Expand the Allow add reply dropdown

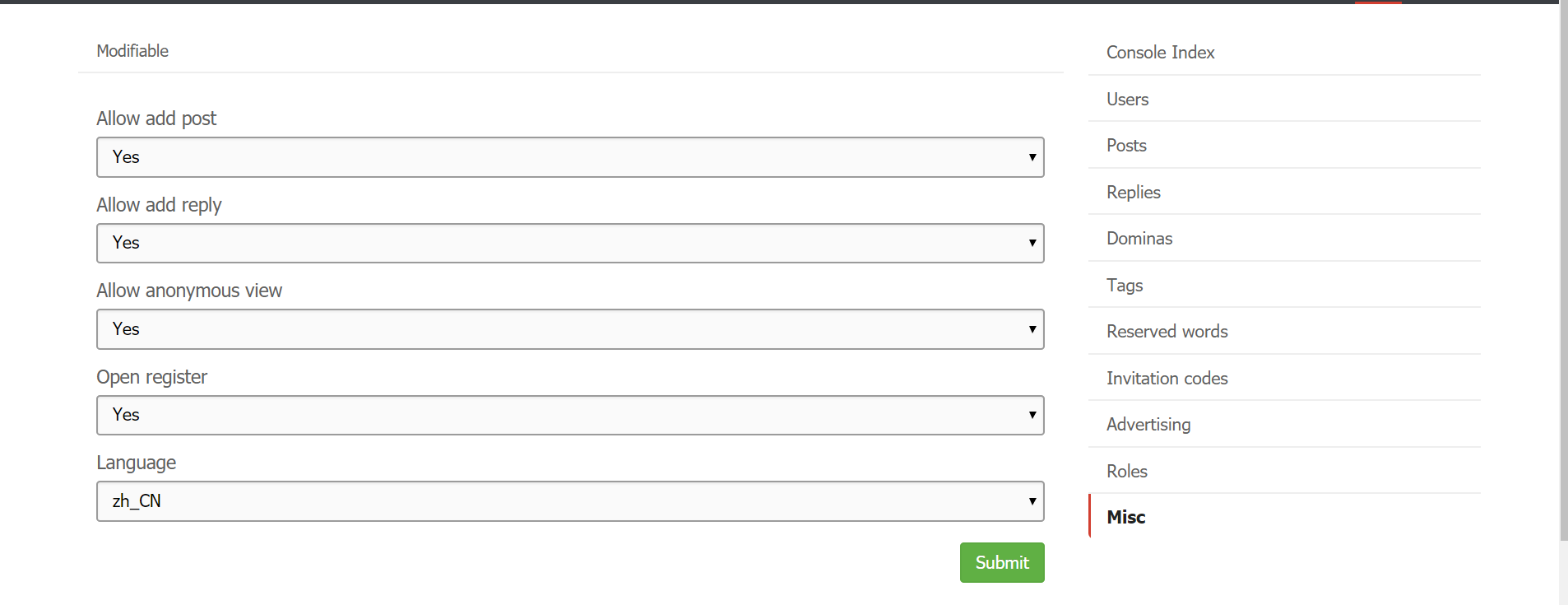click(570, 243)
